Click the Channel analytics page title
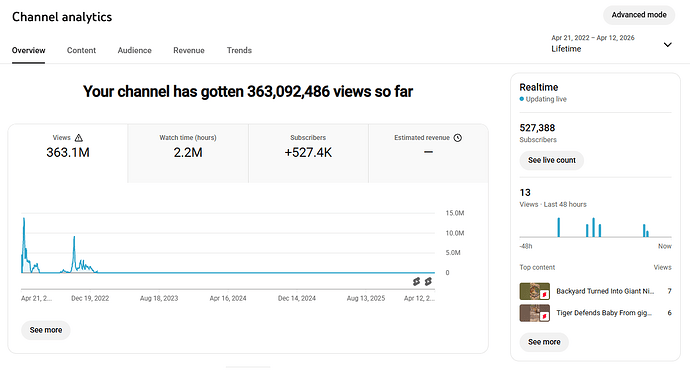Screen dimensions: 690x370 62,17
